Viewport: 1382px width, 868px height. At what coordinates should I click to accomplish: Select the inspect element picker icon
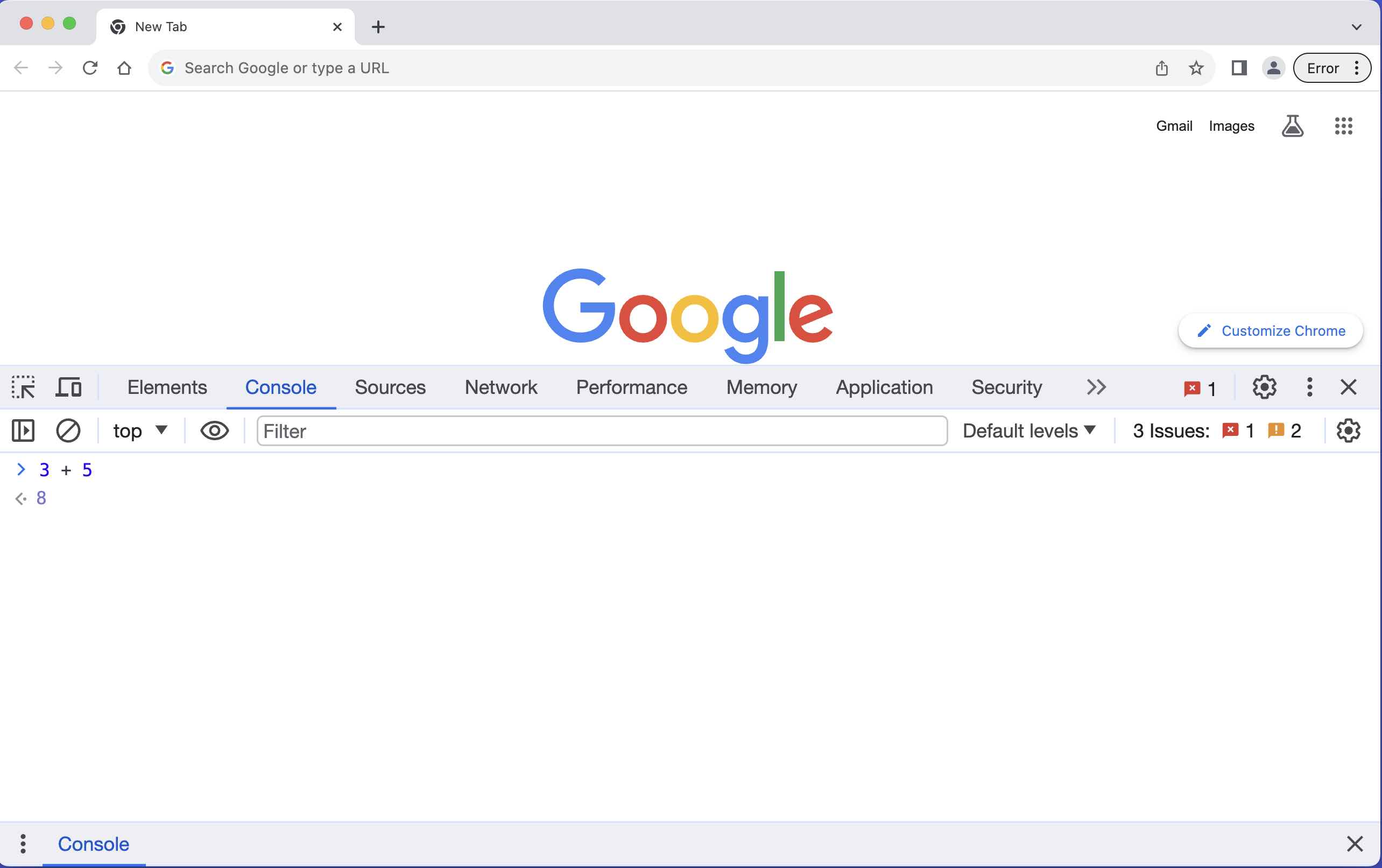(x=23, y=387)
